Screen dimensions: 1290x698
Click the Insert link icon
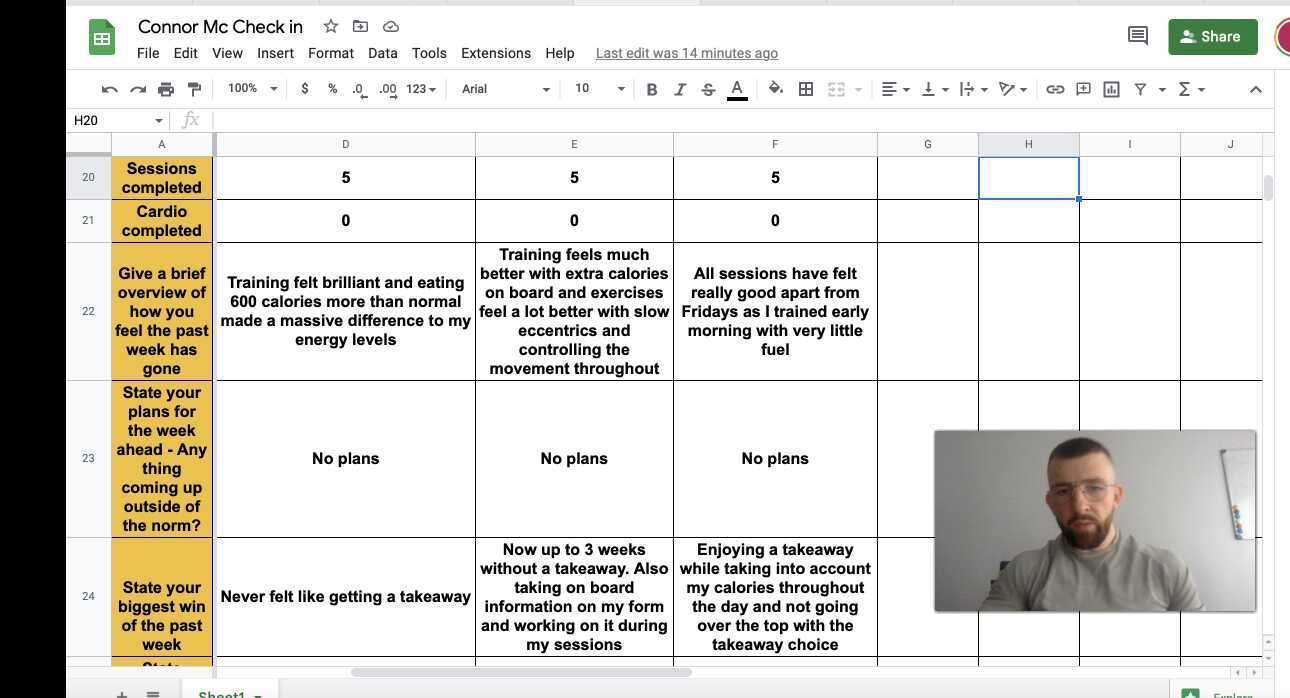1055,89
